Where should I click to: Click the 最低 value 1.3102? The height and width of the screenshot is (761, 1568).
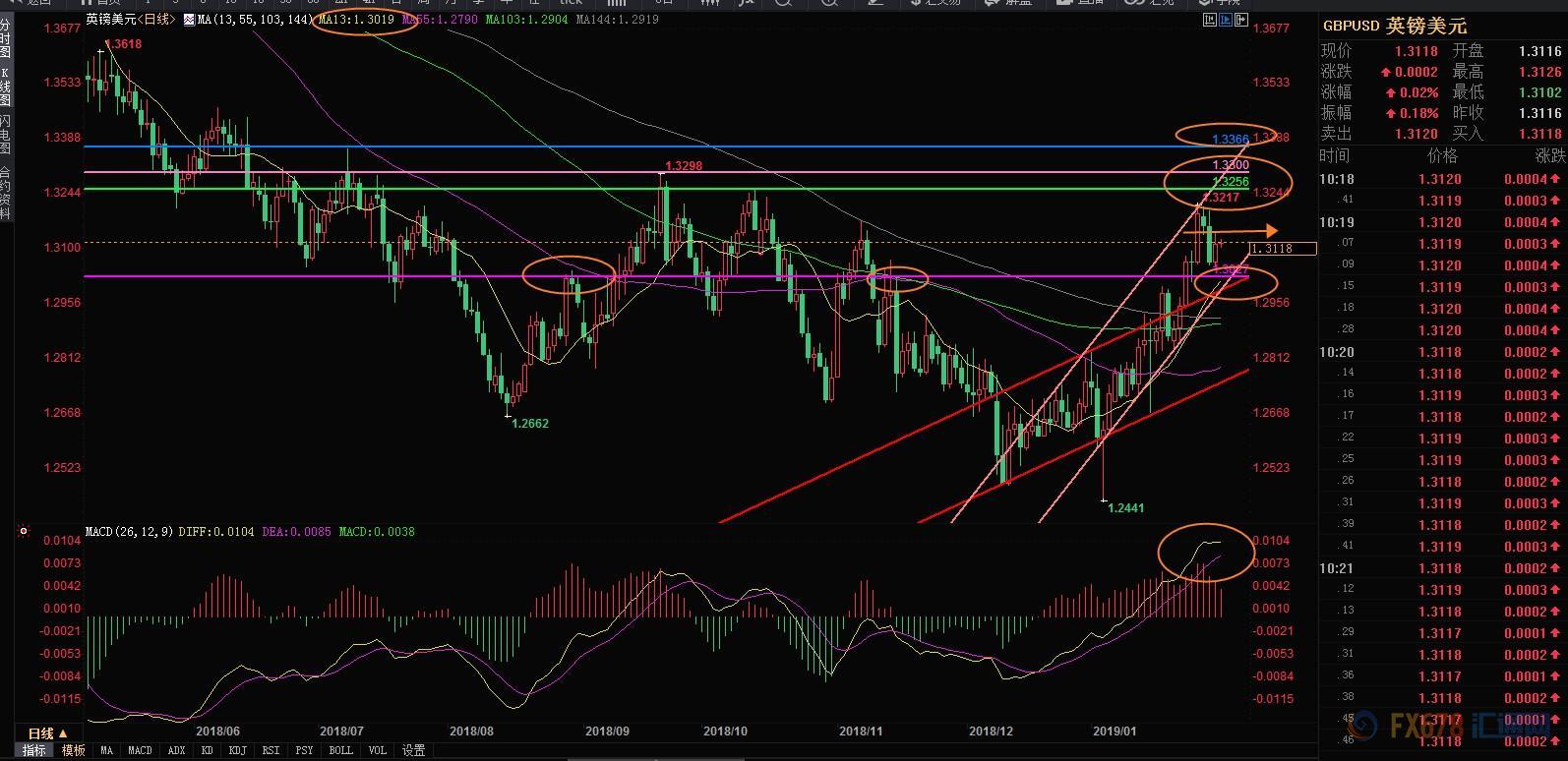pos(1539,92)
